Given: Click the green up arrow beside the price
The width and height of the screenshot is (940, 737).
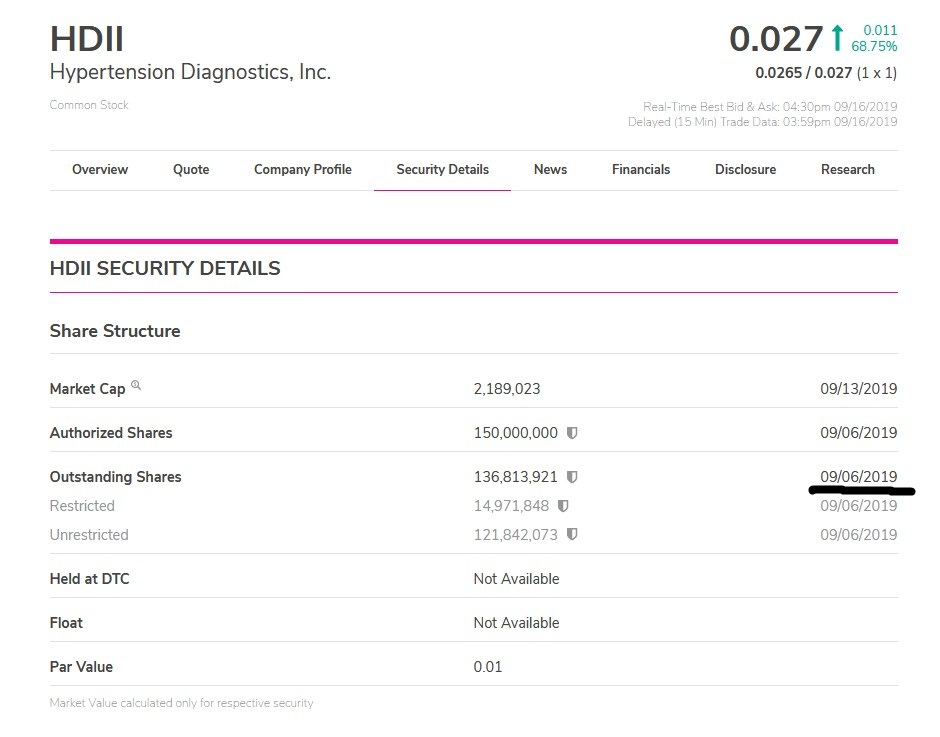Looking at the screenshot, I should [837, 39].
